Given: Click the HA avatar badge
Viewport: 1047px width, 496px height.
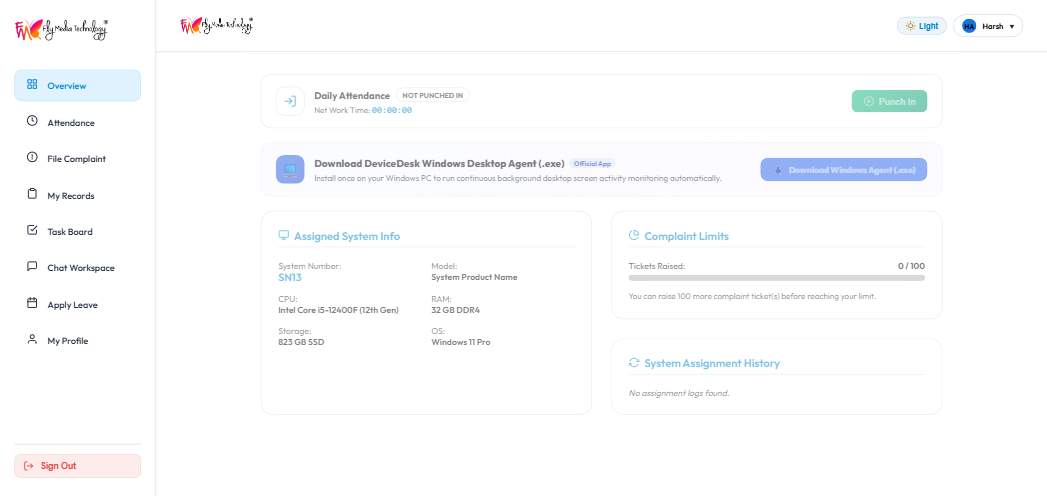Looking at the screenshot, I should pos(969,26).
